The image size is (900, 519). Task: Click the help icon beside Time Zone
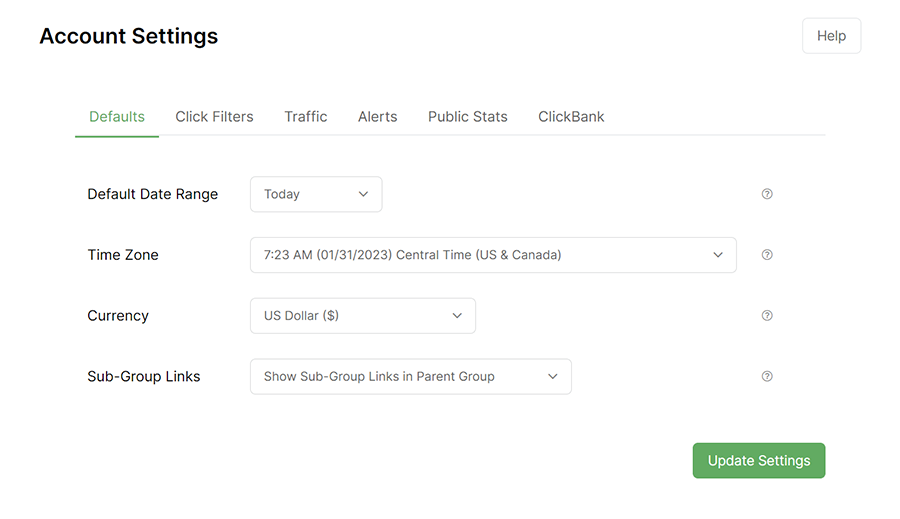coord(767,255)
